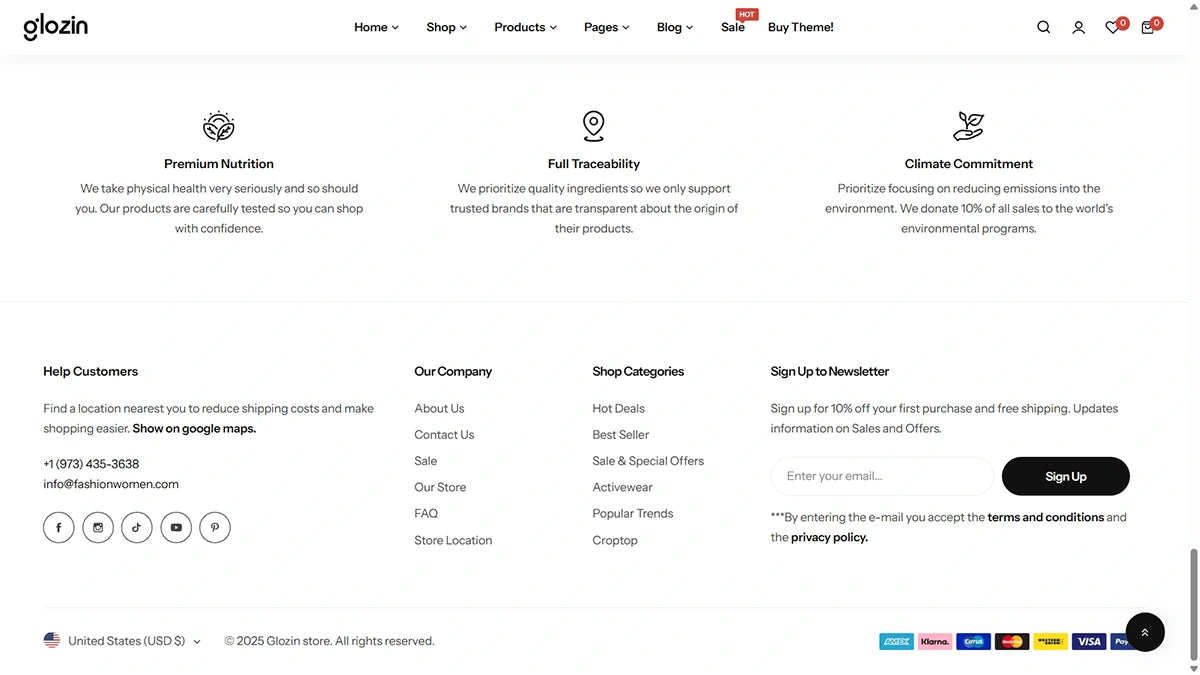This screenshot has height=675, width=1200.
Task: Open the Sale menu item
Action: point(733,27)
